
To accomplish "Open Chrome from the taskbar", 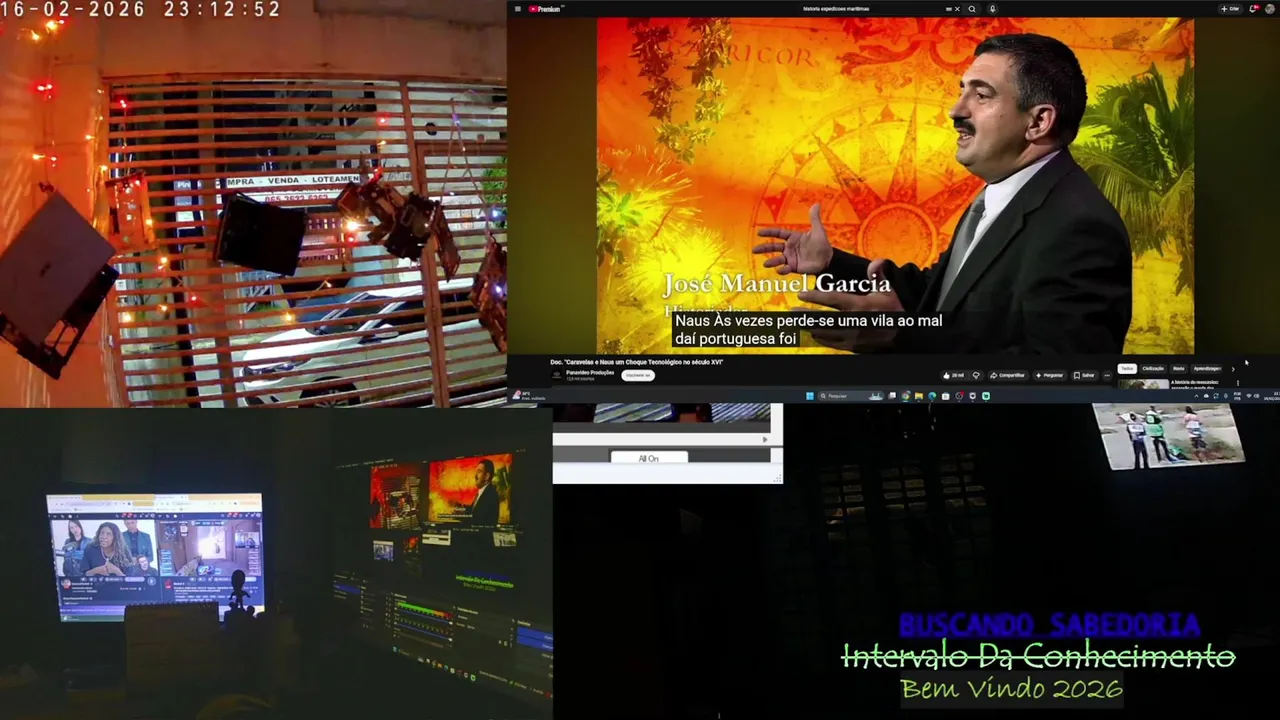I will coord(905,396).
